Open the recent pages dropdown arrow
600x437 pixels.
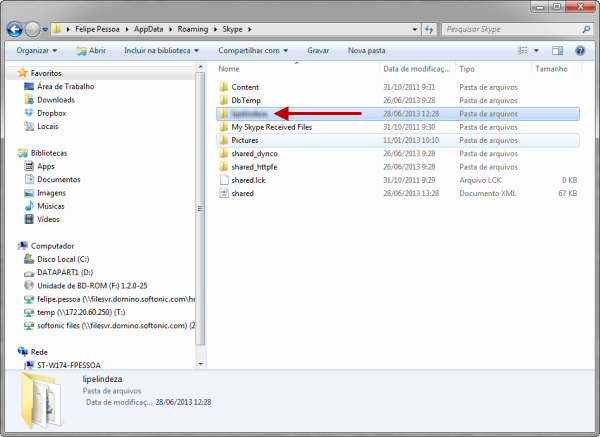click(45, 29)
